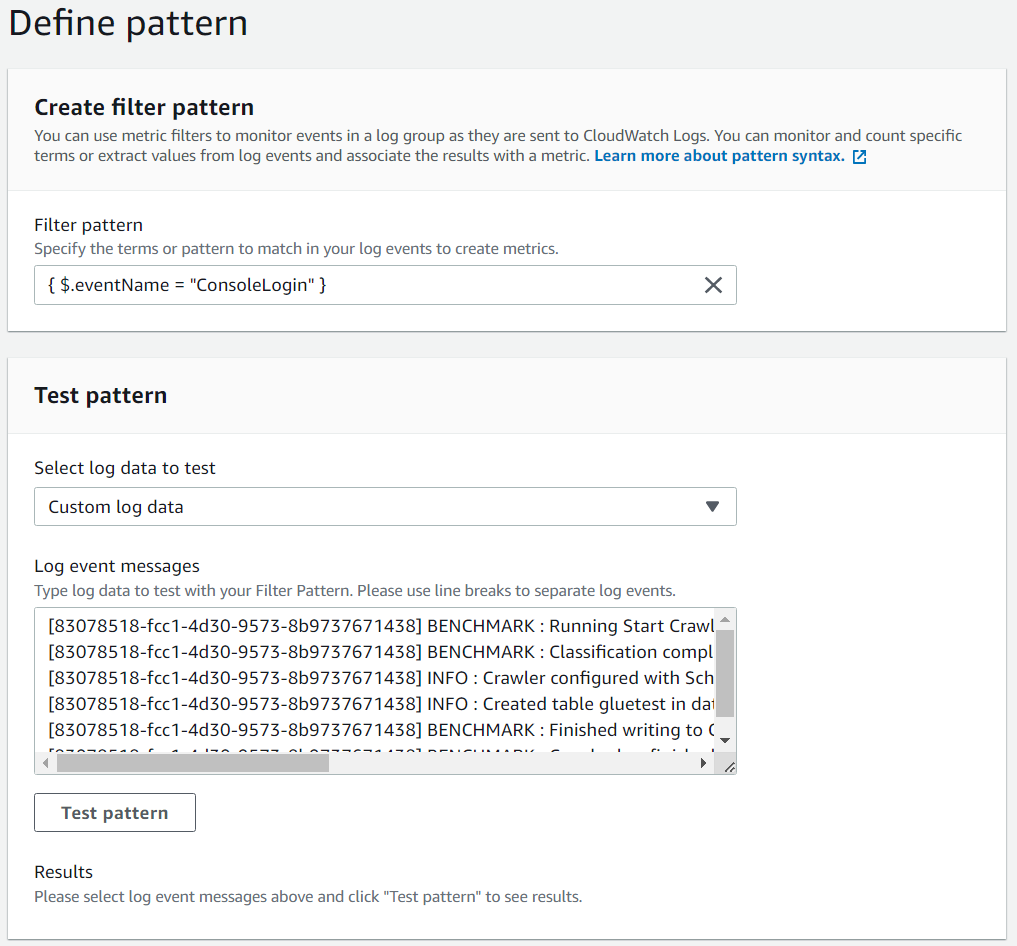Open Learn more about pattern syntax link
This screenshot has width=1017, height=946.
coord(719,157)
